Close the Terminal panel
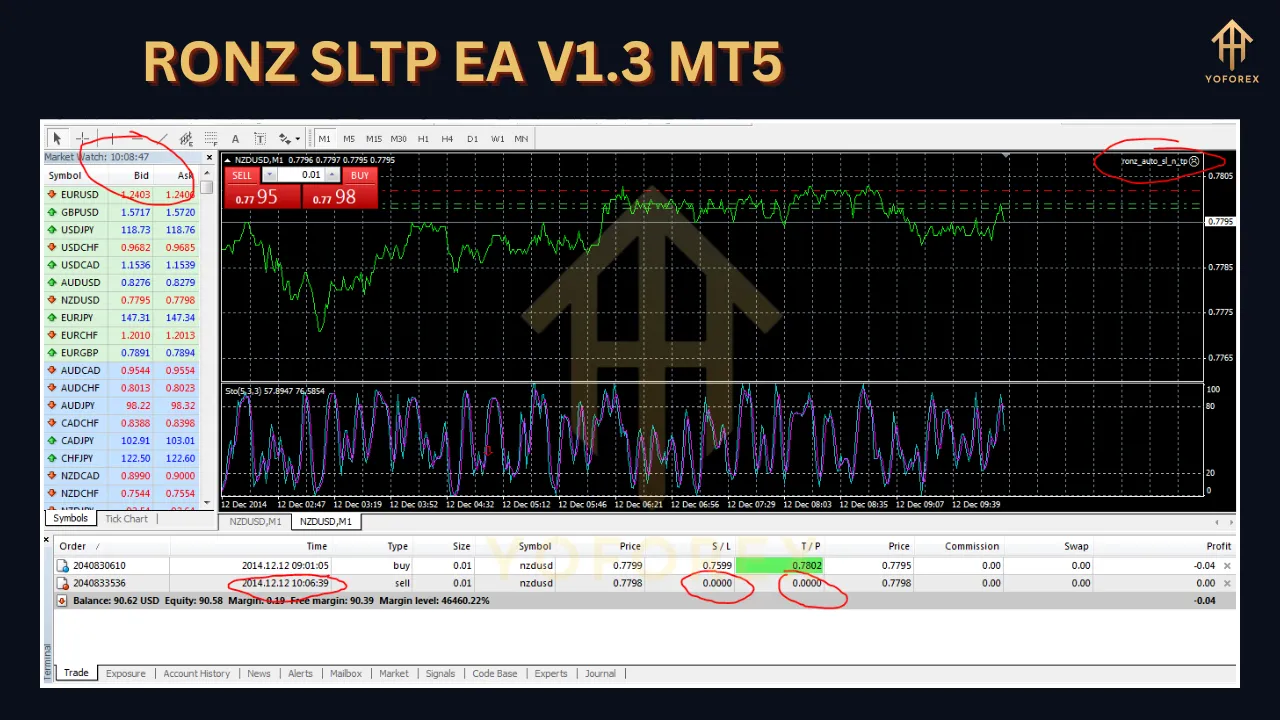The height and width of the screenshot is (720, 1280). click(x=46, y=539)
